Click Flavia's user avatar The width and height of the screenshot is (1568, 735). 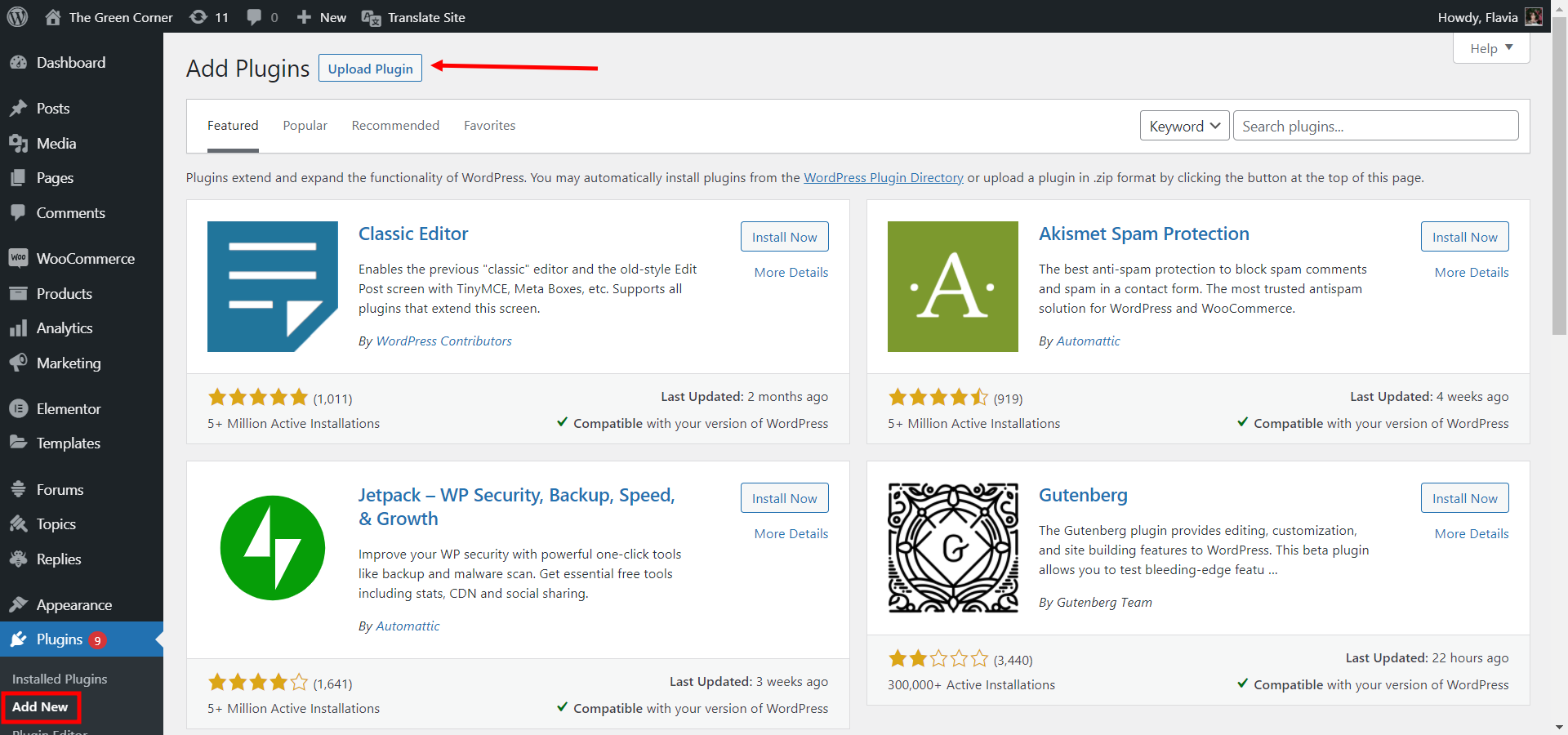(1533, 17)
